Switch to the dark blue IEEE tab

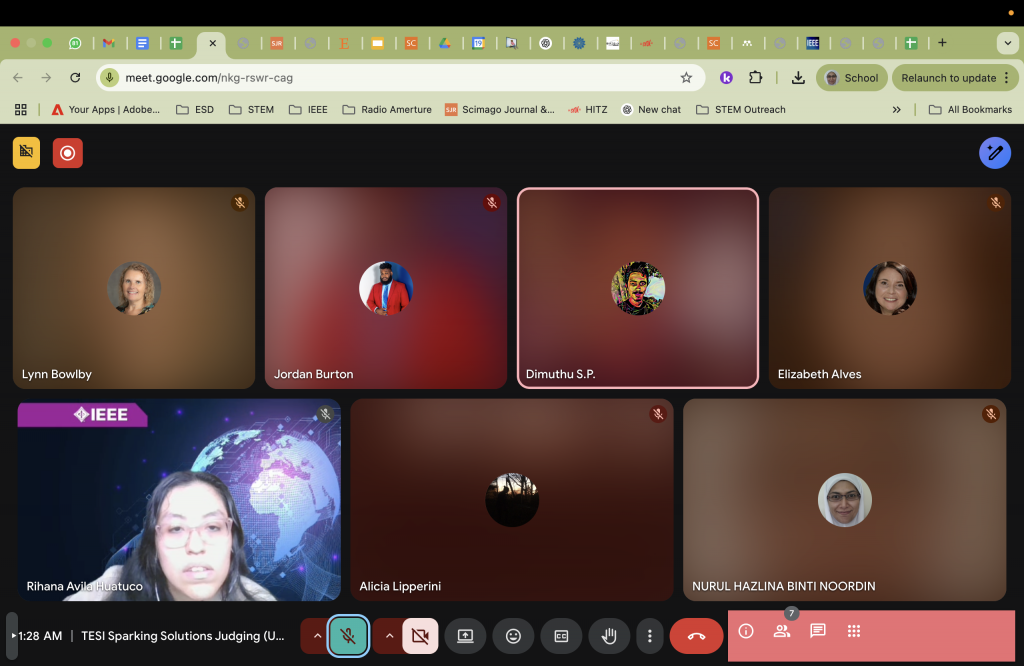[812, 43]
